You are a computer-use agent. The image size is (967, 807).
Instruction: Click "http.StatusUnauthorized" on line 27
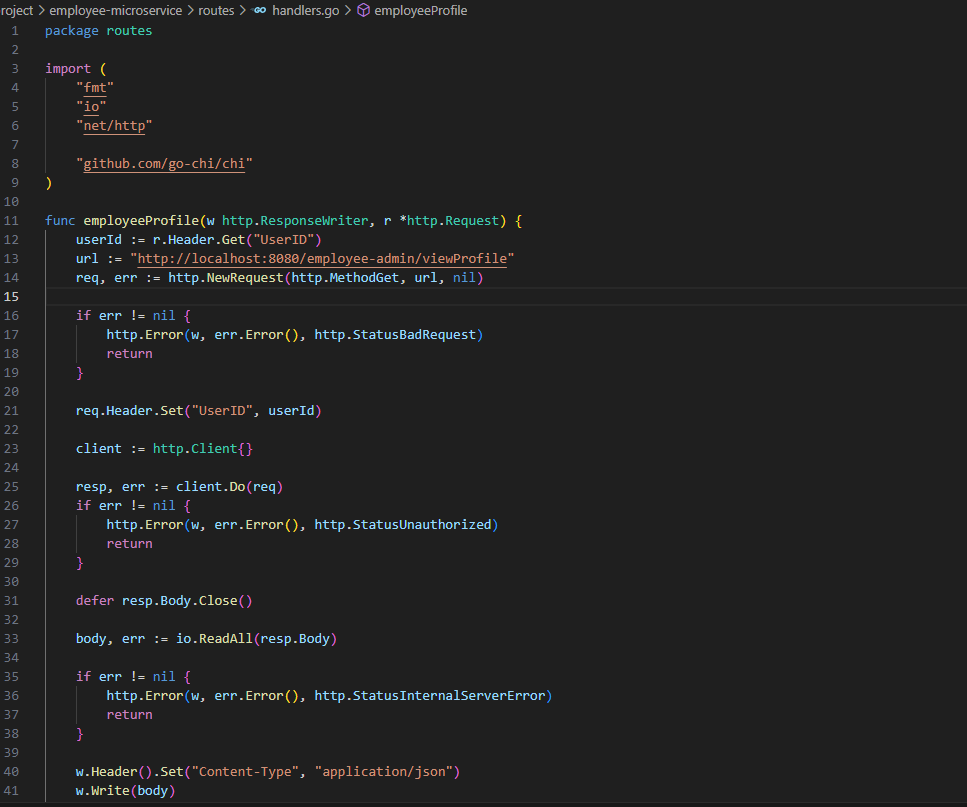point(403,525)
